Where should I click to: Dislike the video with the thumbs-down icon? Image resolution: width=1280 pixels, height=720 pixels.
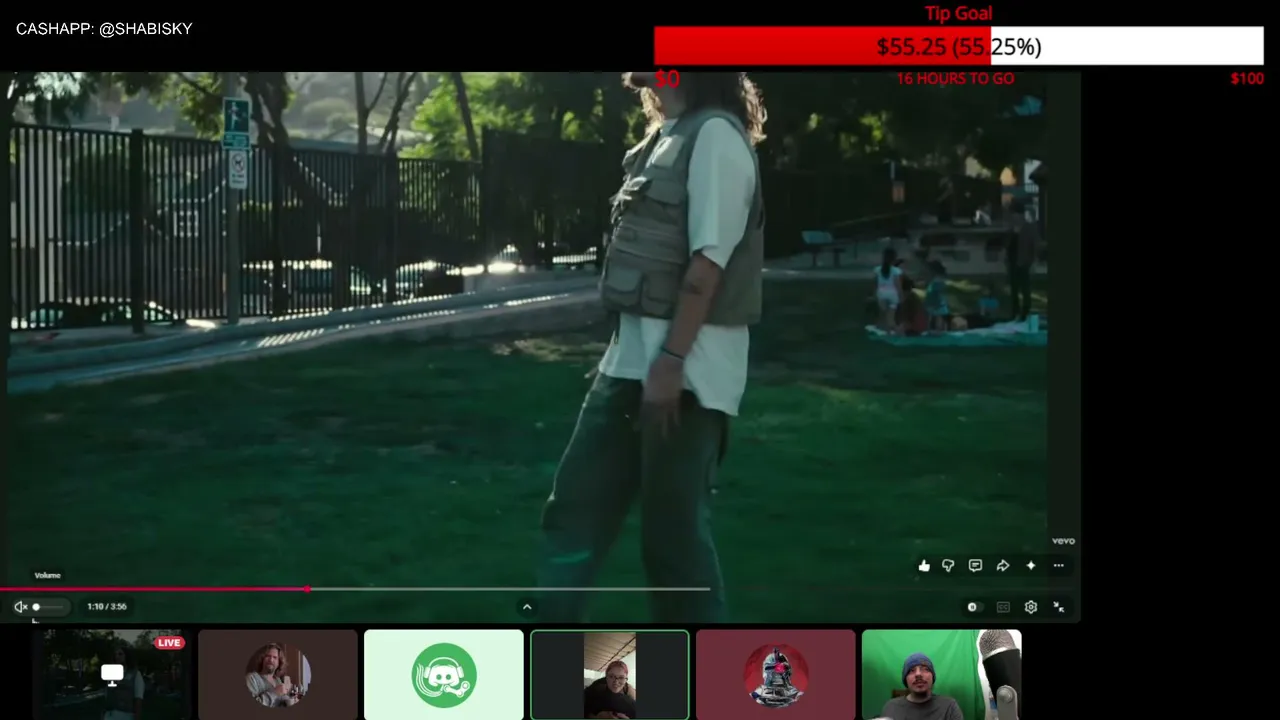point(948,566)
